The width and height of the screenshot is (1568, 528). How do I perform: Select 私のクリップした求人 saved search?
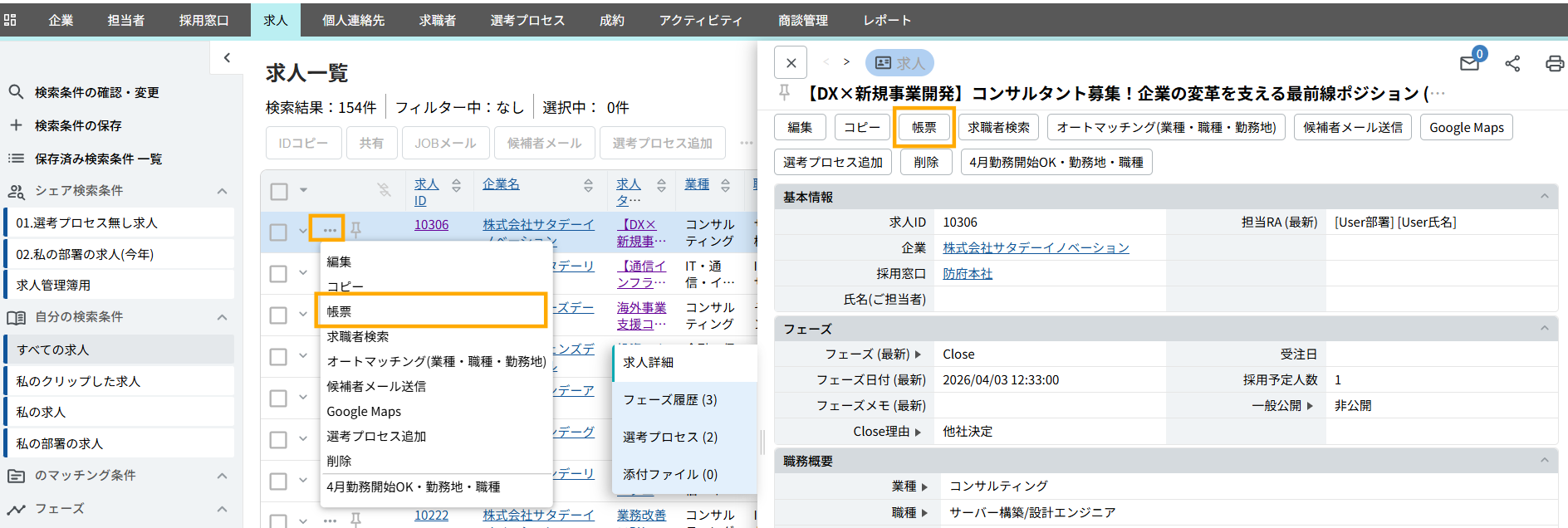tap(79, 381)
